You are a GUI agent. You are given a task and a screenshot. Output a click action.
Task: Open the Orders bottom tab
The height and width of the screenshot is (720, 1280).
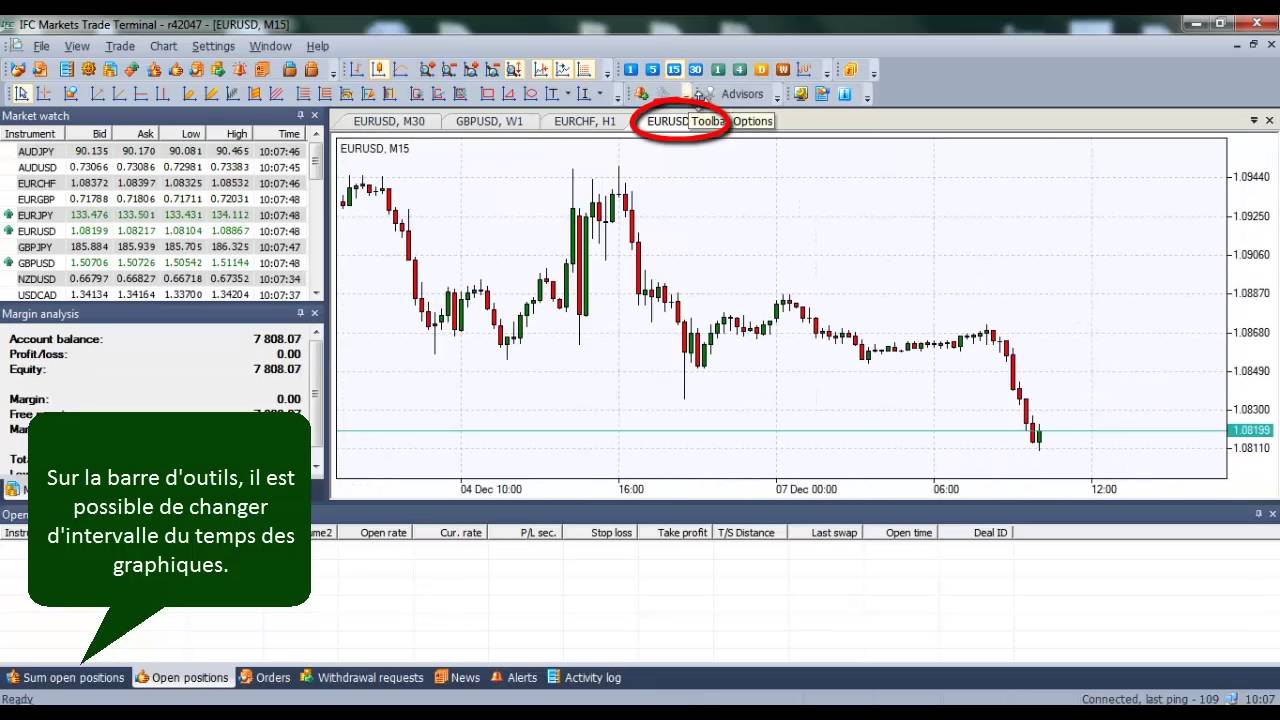(x=265, y=677)
